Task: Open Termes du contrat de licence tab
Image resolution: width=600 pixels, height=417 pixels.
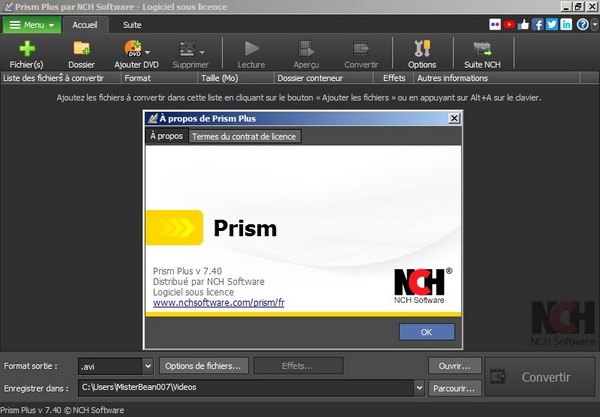Action: (x=244, y=137)
